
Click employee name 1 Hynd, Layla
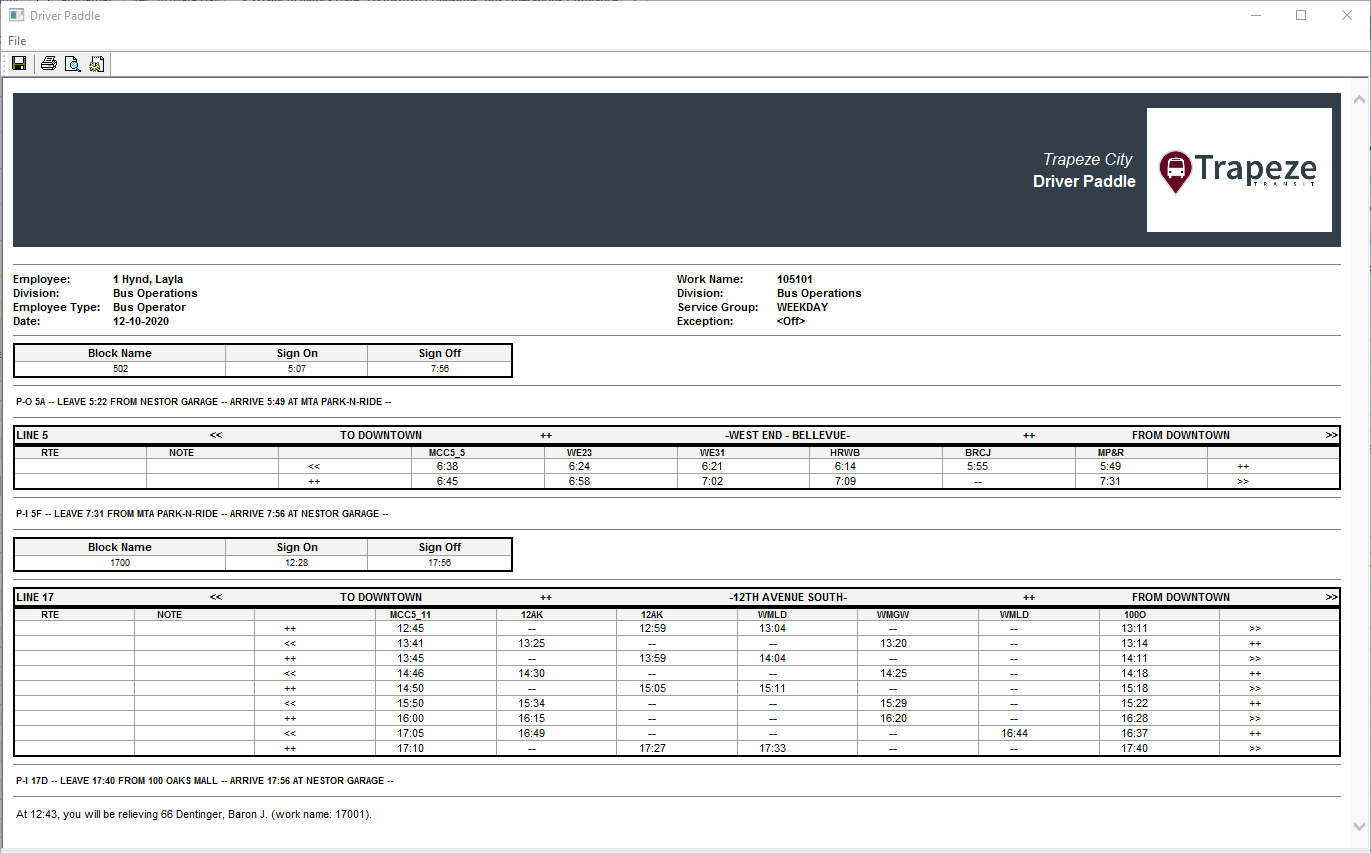(148, 279)
